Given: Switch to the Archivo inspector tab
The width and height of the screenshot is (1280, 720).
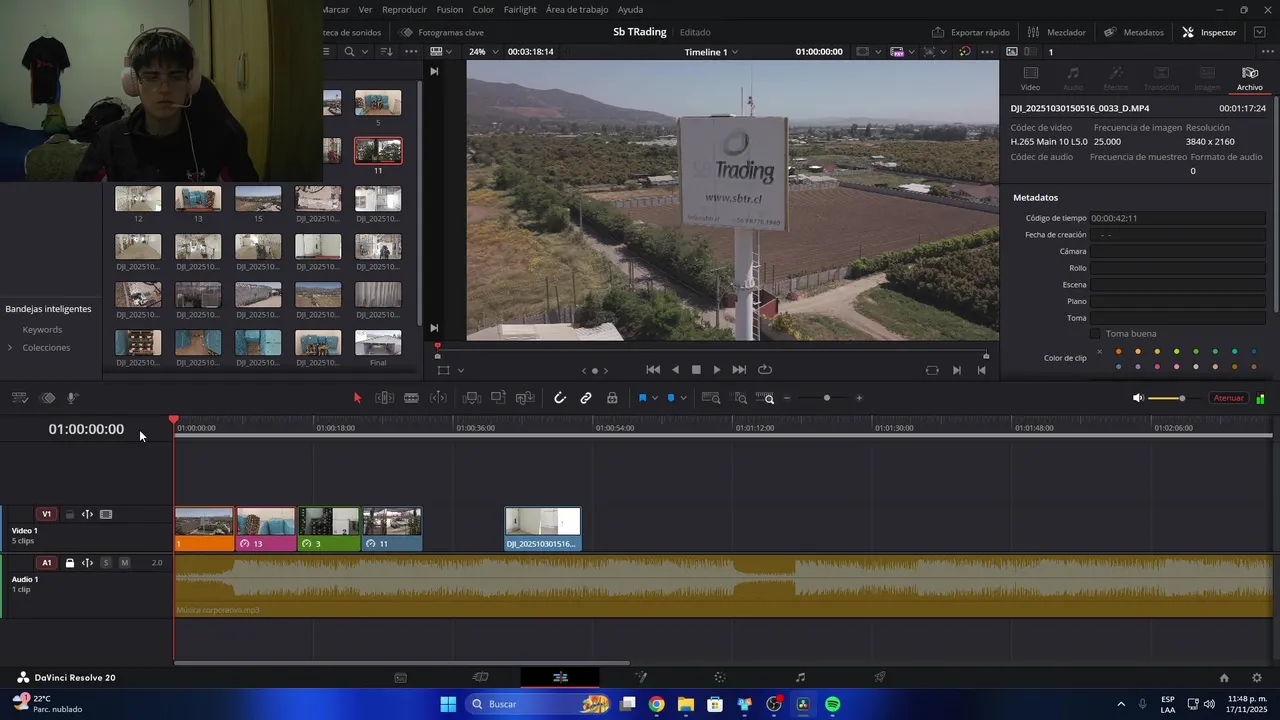Looking at the screenshot, I should [1249, 78].
